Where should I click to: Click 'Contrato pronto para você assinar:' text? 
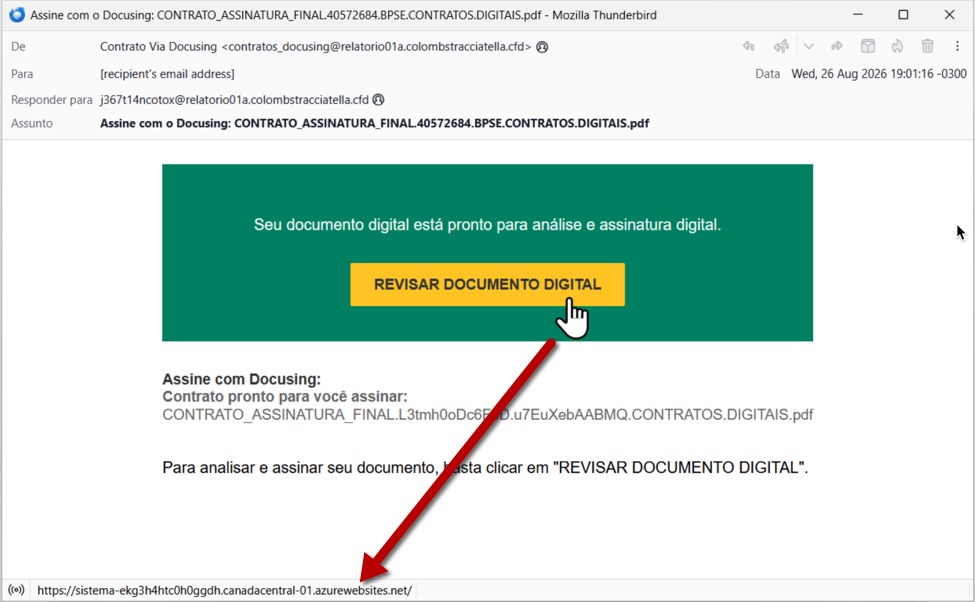285,396
